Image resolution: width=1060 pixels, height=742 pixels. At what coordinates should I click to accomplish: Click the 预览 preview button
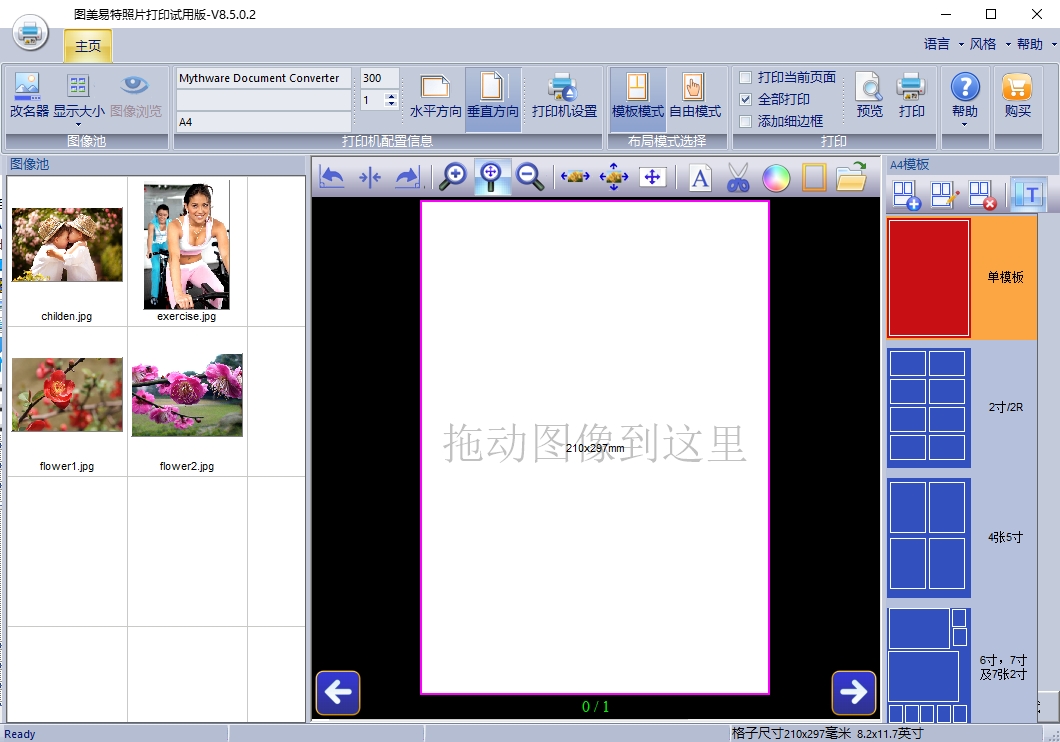click(x=869, y=96)
